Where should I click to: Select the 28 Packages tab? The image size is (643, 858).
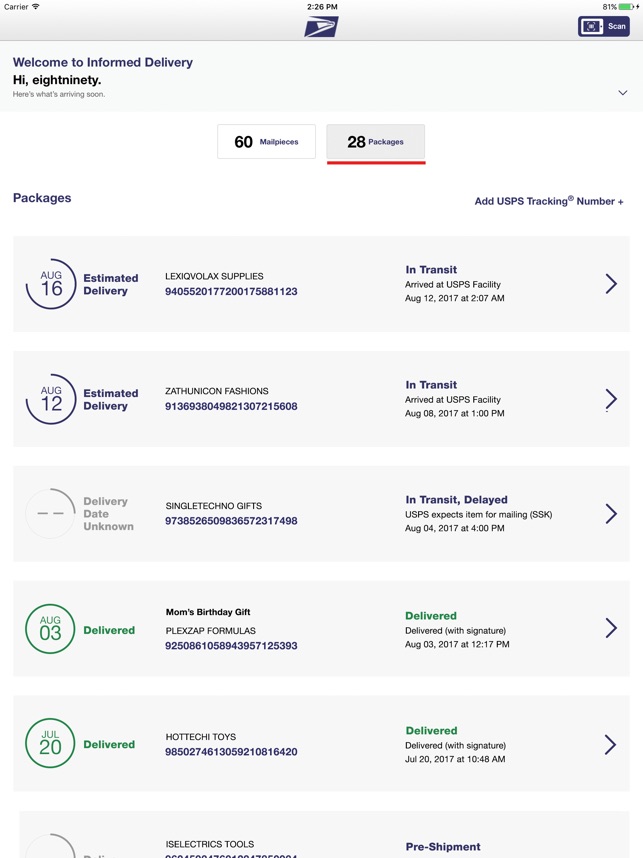pyautogui.click(x=375, y=142)
